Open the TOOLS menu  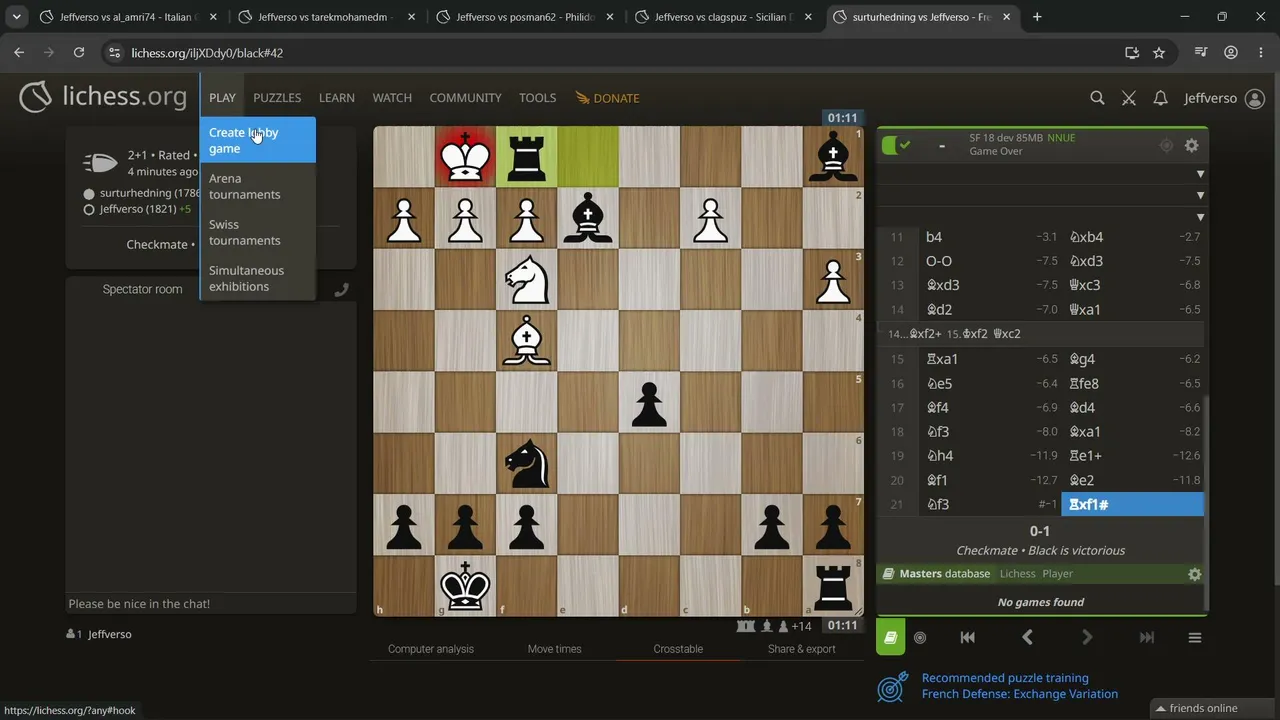coord(537,98)
